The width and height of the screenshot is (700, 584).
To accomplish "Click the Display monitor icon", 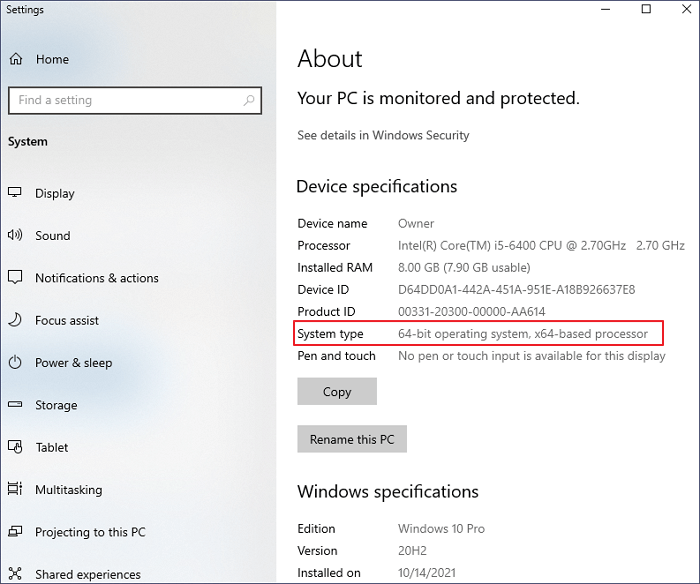I will click(x=15, y=193).
